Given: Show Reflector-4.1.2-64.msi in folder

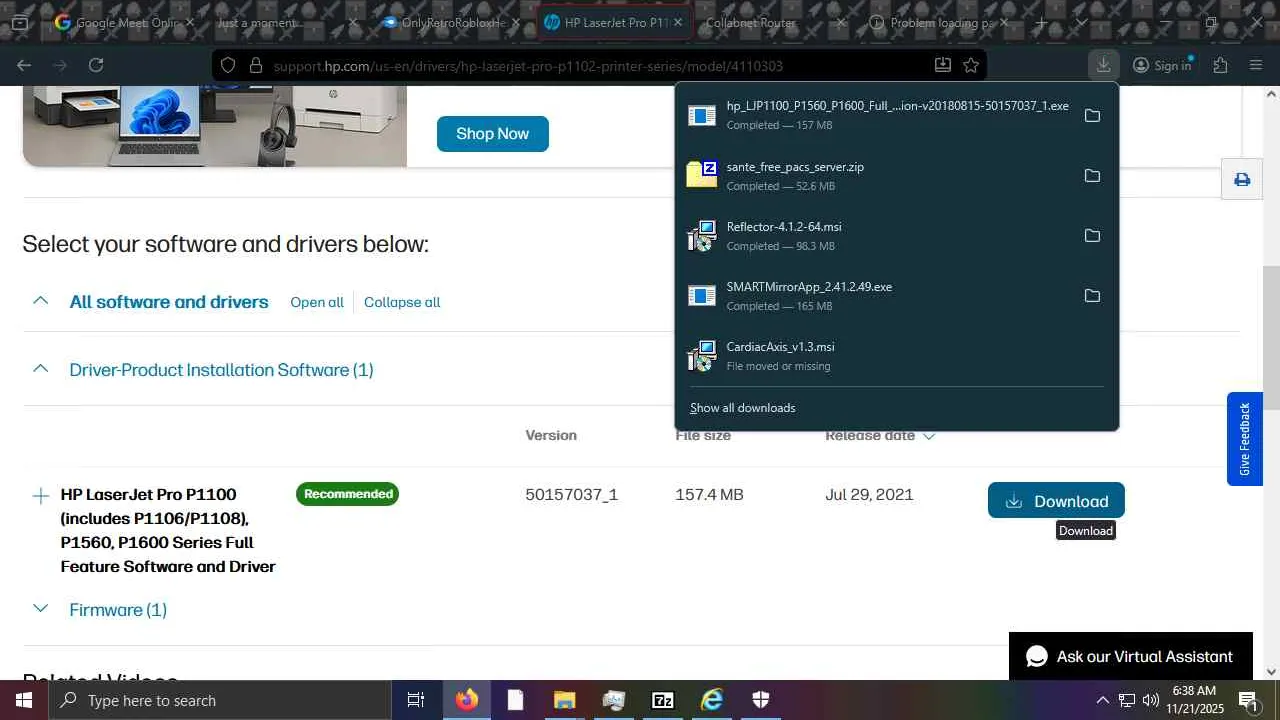Looking at the screenshot, I should pyautogui.click(x=1092, y=236).
